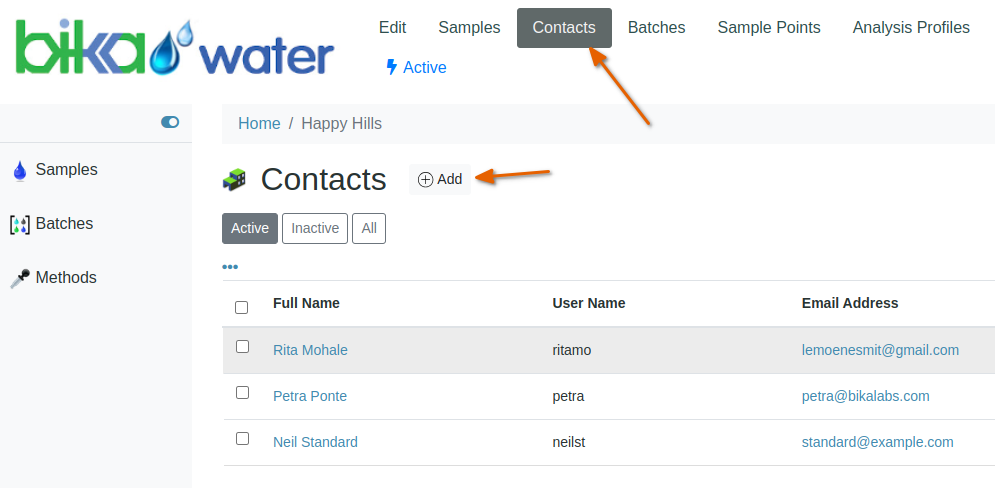This screenshot has height=488, width=995.
Task: Expand the three-dots options above table
Action: [x=230, y=267]
